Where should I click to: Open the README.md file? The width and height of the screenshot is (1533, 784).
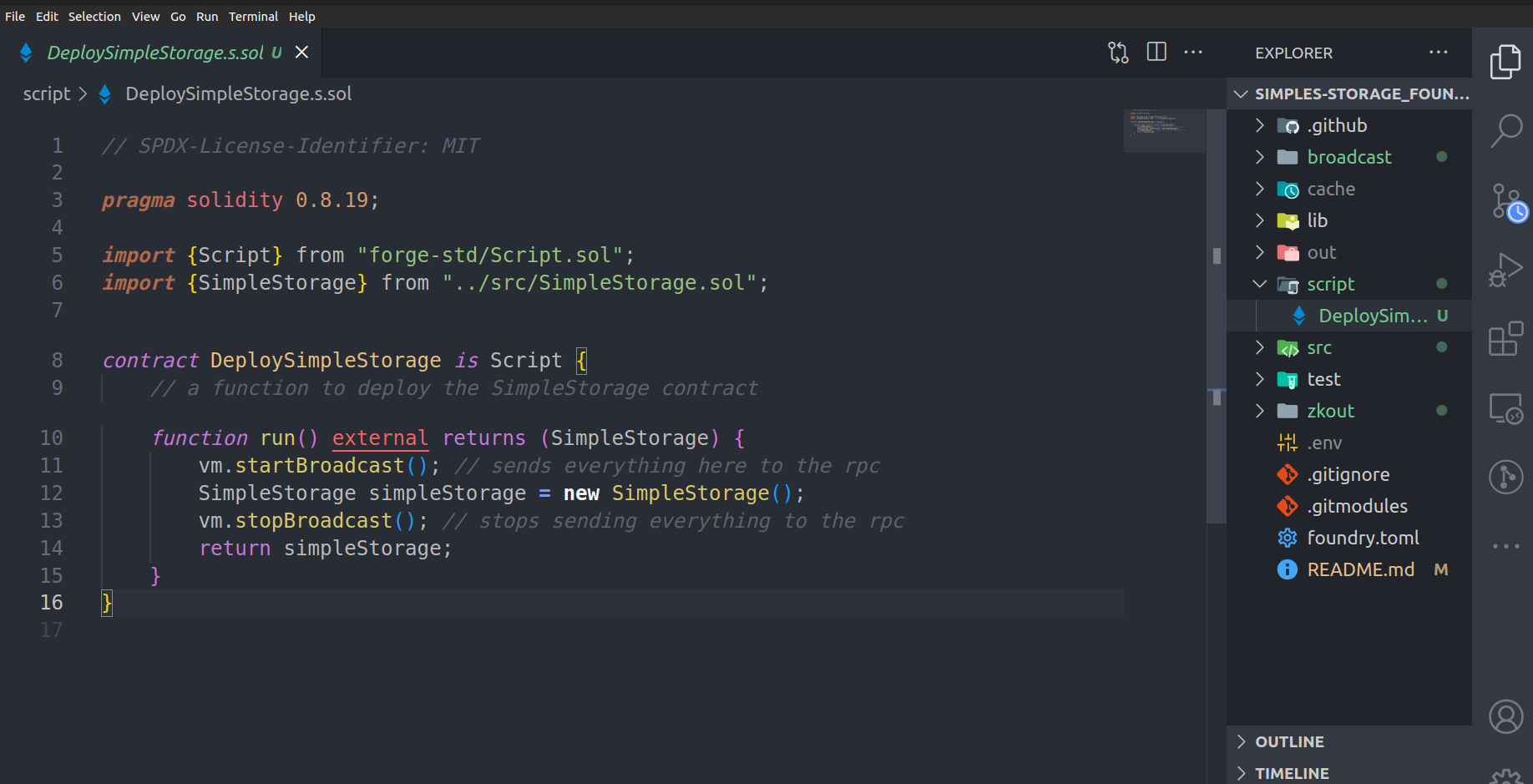(x=1349, y=569)
